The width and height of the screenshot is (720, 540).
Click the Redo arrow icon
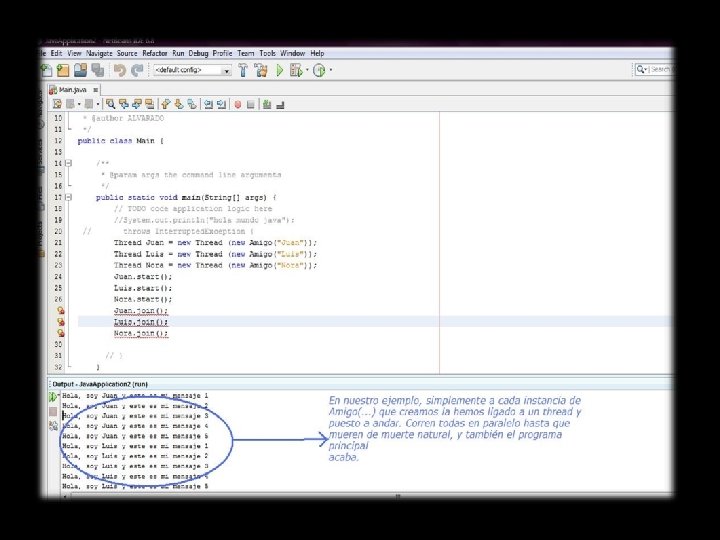click(137, 70)
